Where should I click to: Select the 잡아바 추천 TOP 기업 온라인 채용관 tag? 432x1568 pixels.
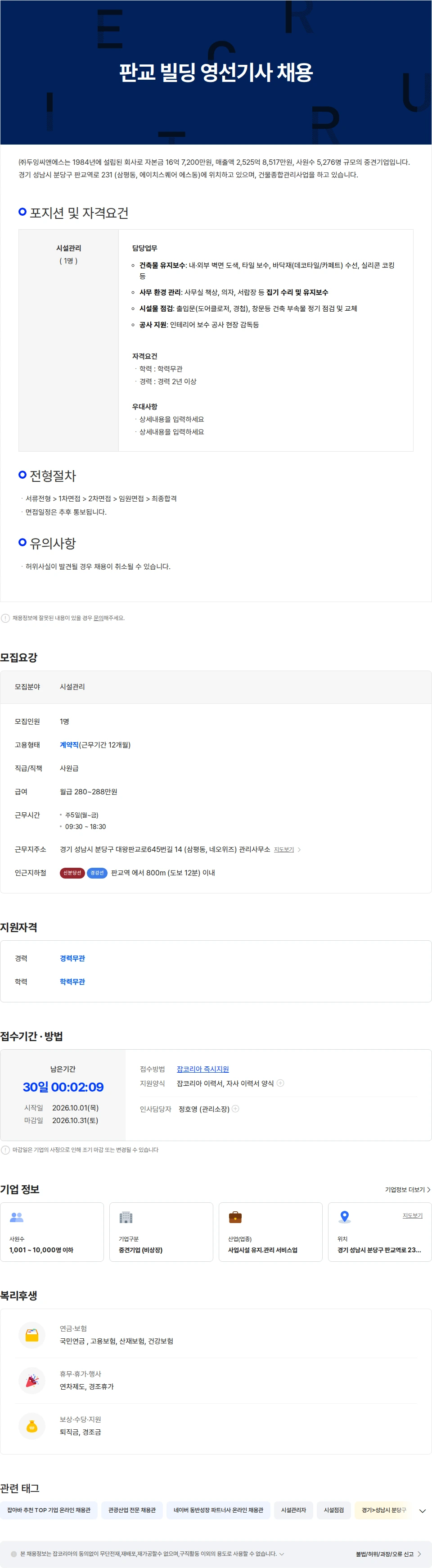[49, 1510]
